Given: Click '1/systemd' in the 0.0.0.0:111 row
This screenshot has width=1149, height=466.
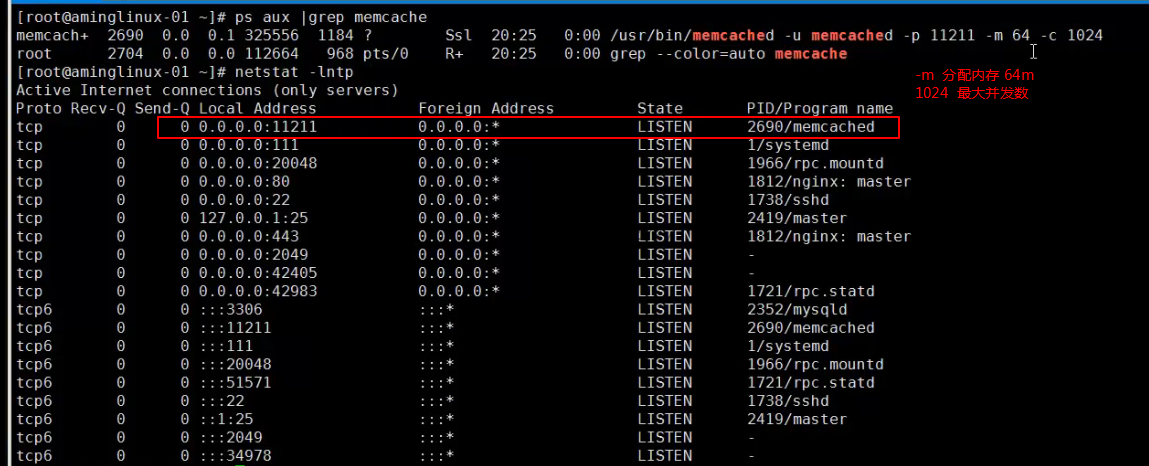Looking at the screenshot, I should point(788,145).
